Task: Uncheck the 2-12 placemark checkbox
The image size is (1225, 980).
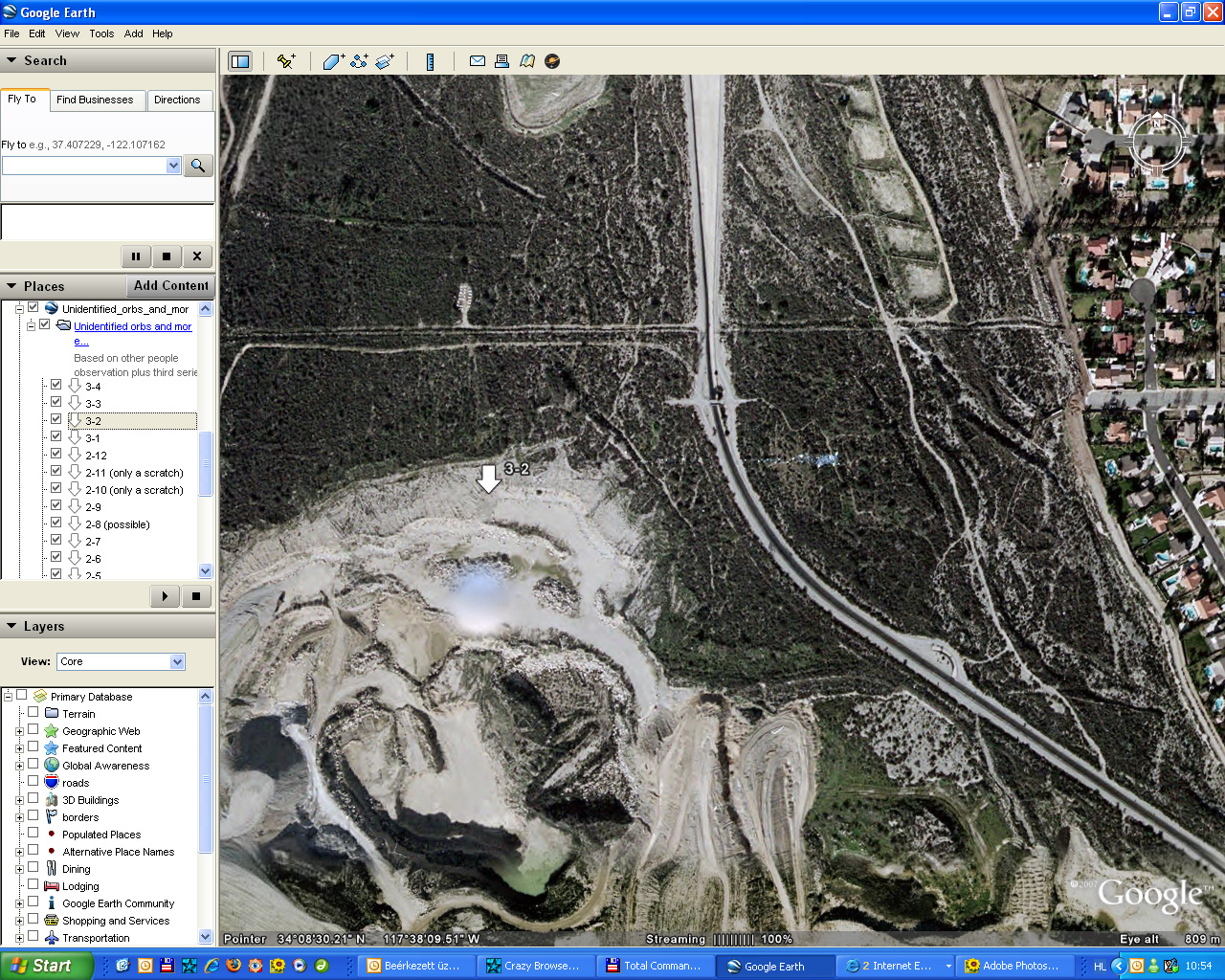Action: 56,454
